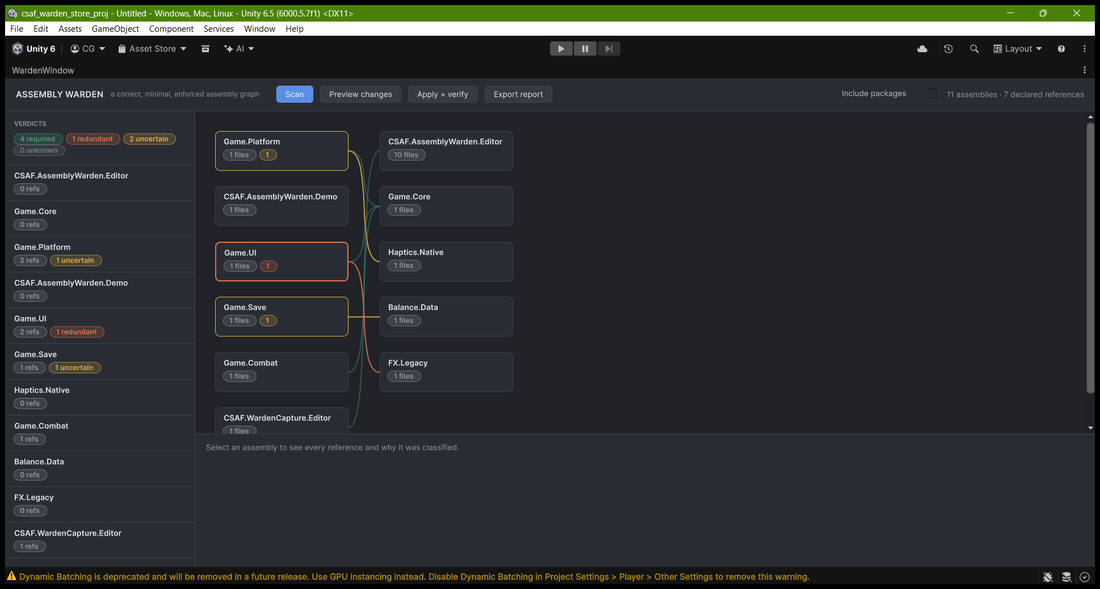Open the Edit menu
Image resolution: width=1100 pixels, height=589 pixels.
pos(41,29)
